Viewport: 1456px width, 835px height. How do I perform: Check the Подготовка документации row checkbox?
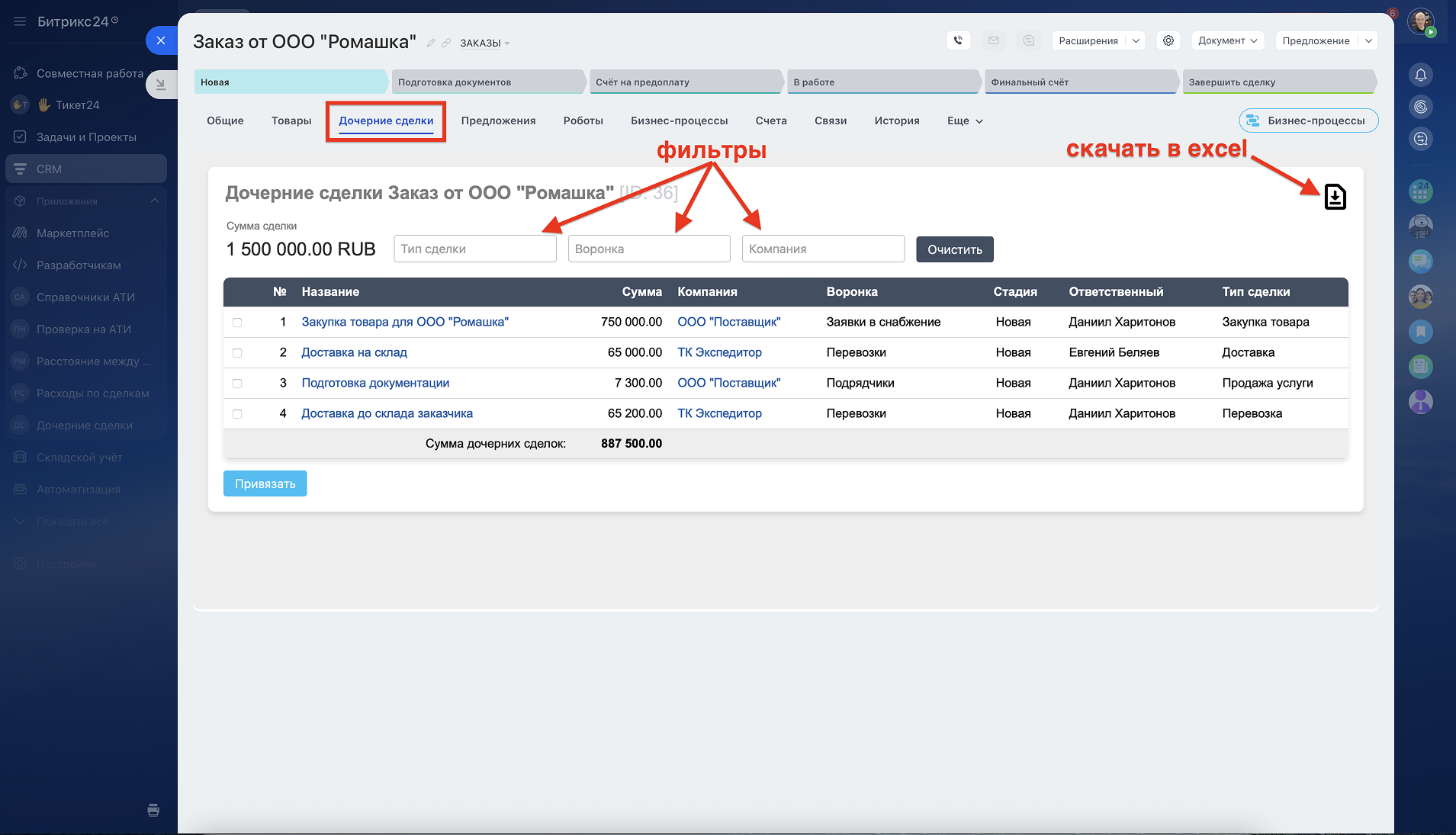pyautogui.click(x=237, y=384)
